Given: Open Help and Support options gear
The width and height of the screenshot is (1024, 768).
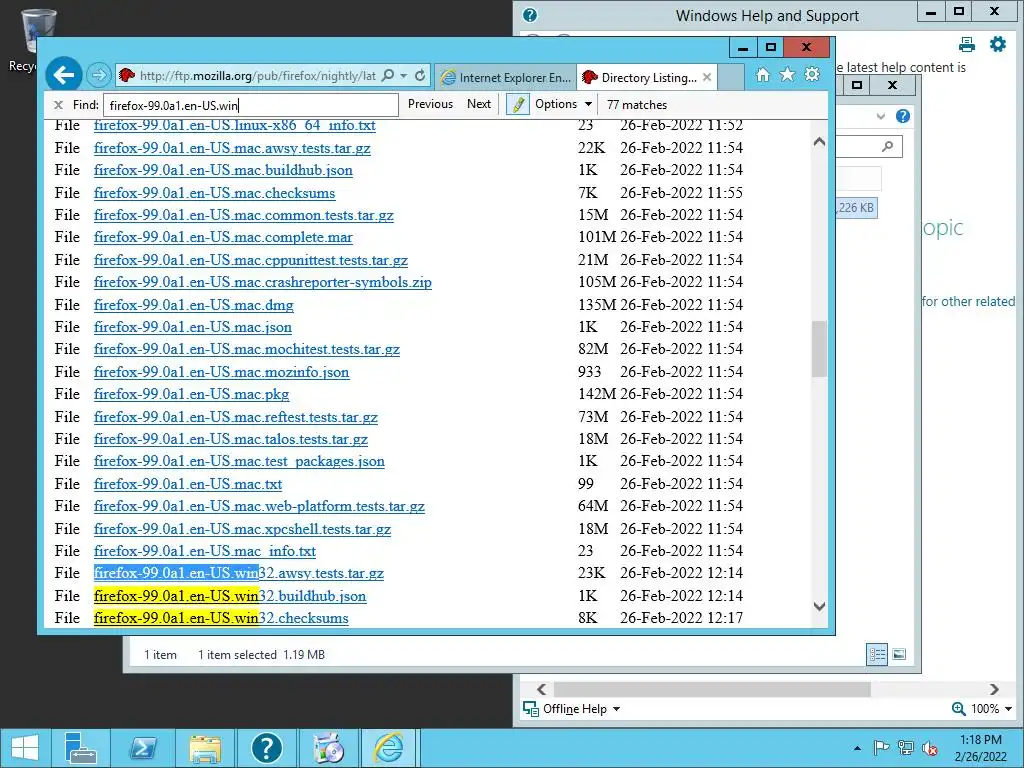Looking at the screenshot, I should 998,44.
